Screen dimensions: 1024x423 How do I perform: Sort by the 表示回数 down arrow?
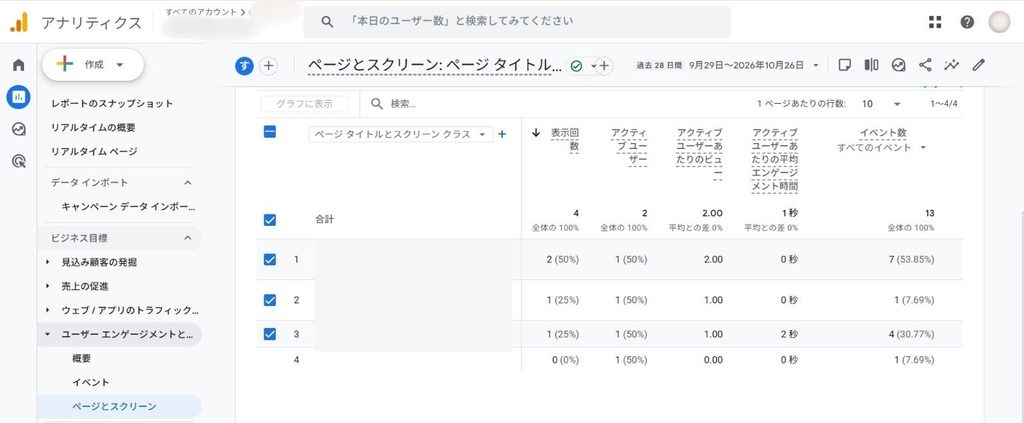coord(537,133)
